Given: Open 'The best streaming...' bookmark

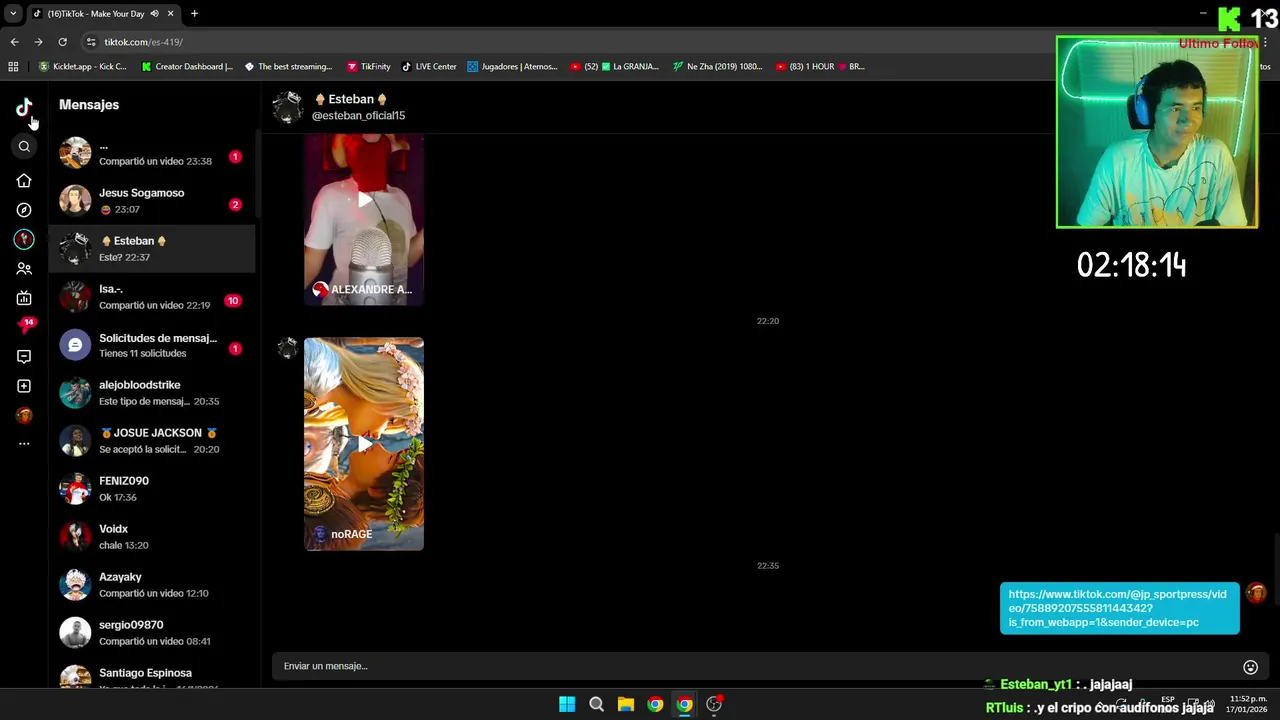Looking at the screenshot, I should pos(288,67).
